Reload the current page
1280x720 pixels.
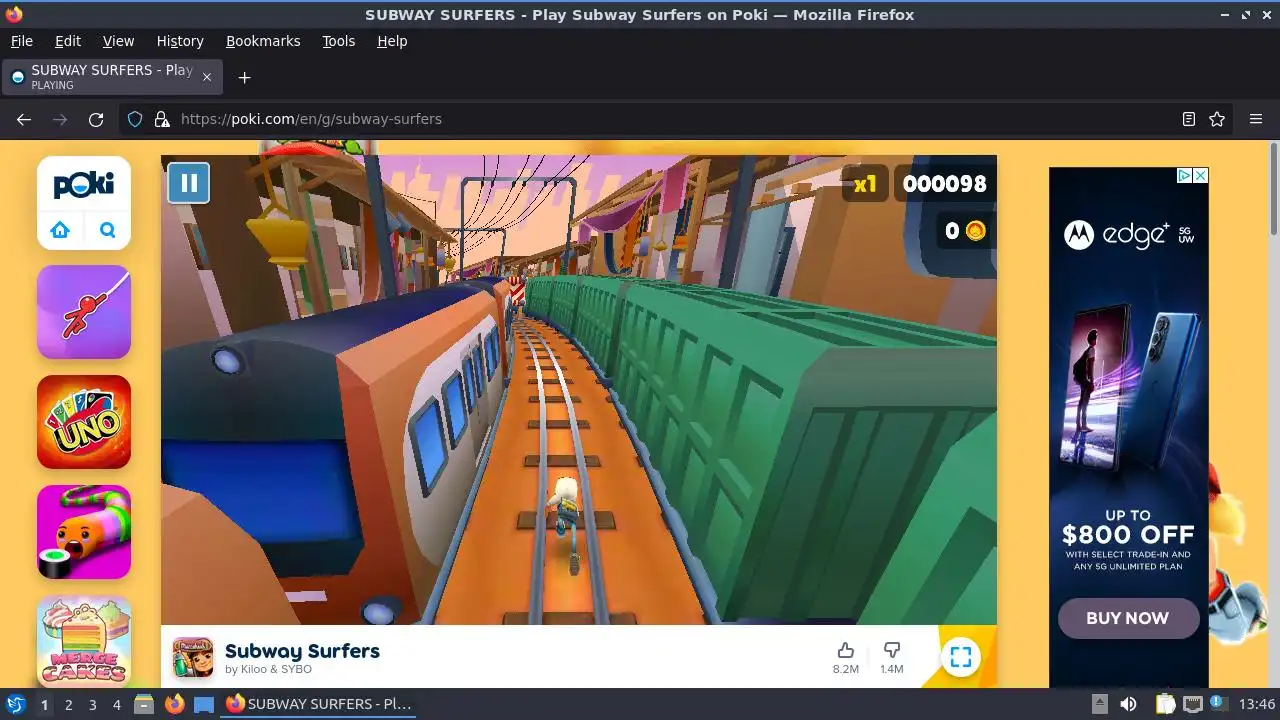pyautogui.click(x=96, y=119)
